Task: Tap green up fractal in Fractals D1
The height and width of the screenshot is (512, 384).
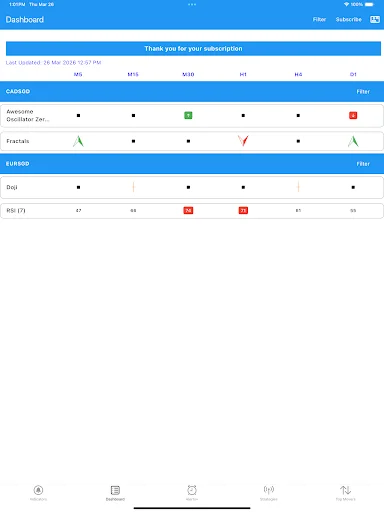Action: 353,141
